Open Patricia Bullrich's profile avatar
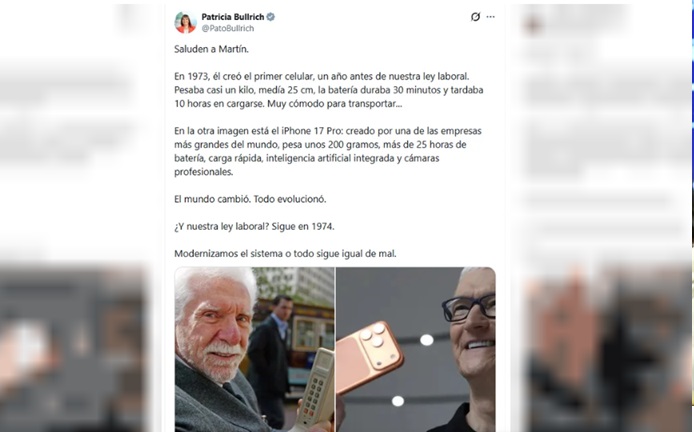Screen dimensions: 694x432 click(185, 23)
